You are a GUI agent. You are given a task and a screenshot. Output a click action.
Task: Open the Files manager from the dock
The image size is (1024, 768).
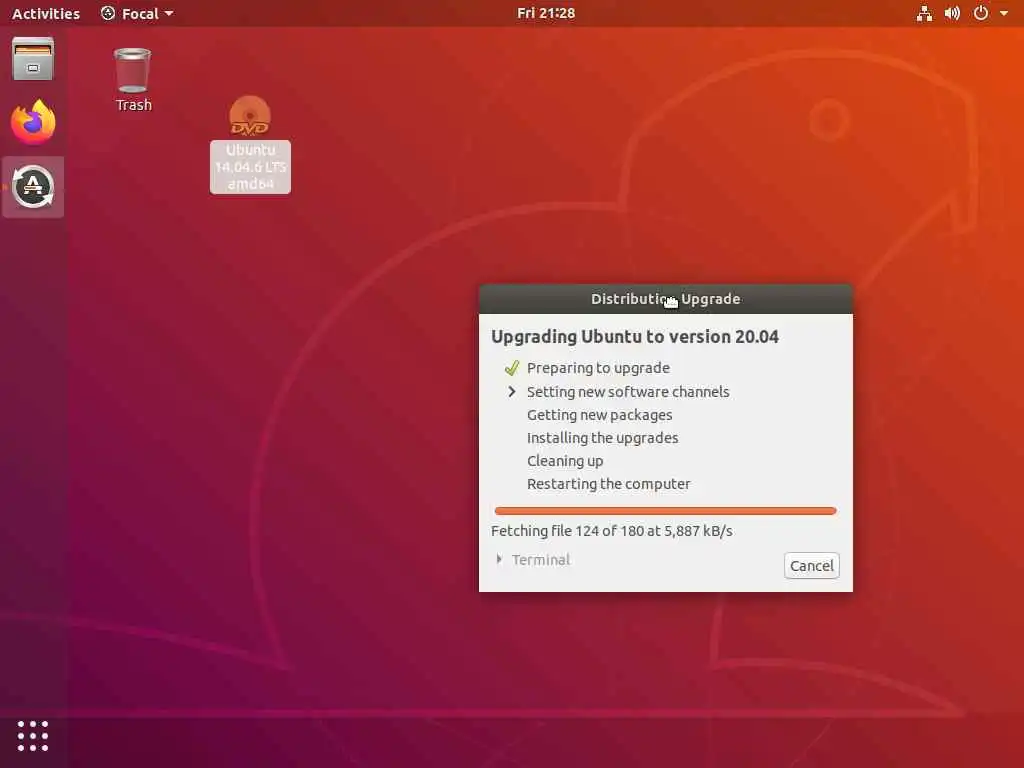click(x=33, y=59)
